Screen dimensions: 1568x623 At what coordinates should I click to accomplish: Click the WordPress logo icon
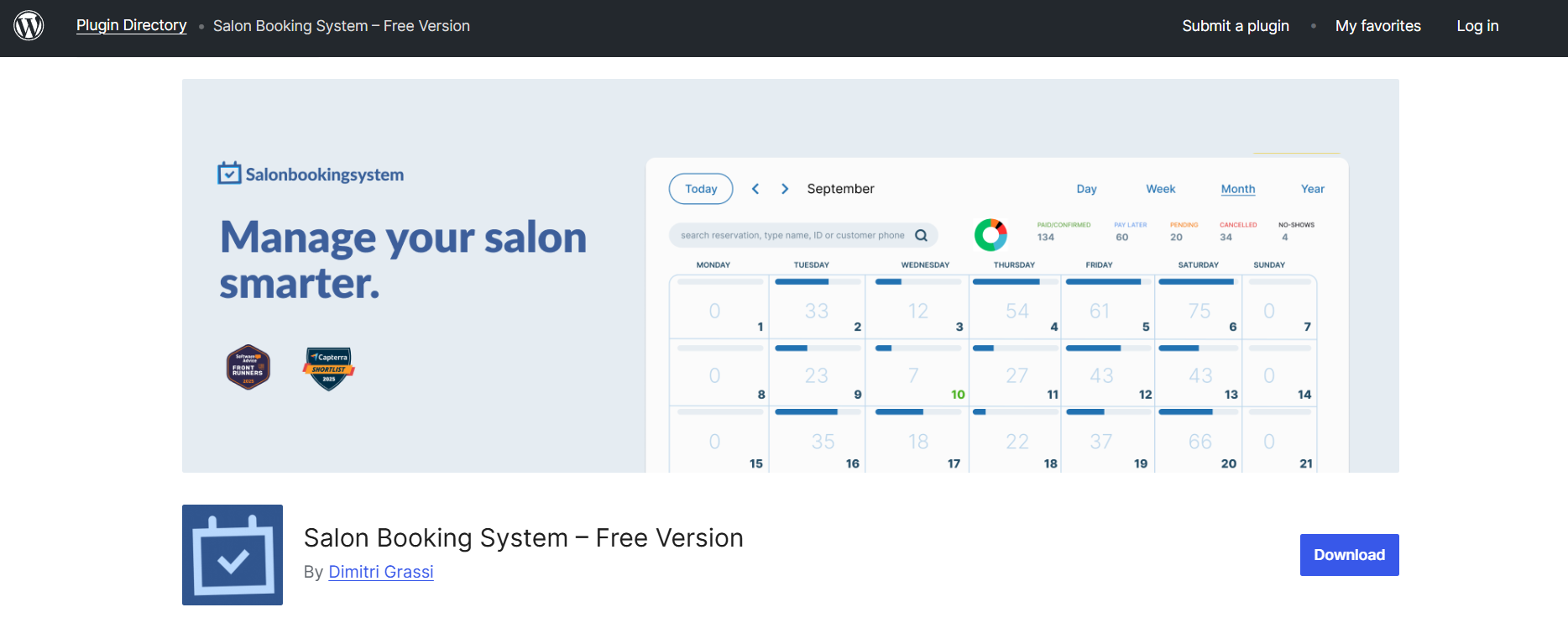tap(29, 26)
